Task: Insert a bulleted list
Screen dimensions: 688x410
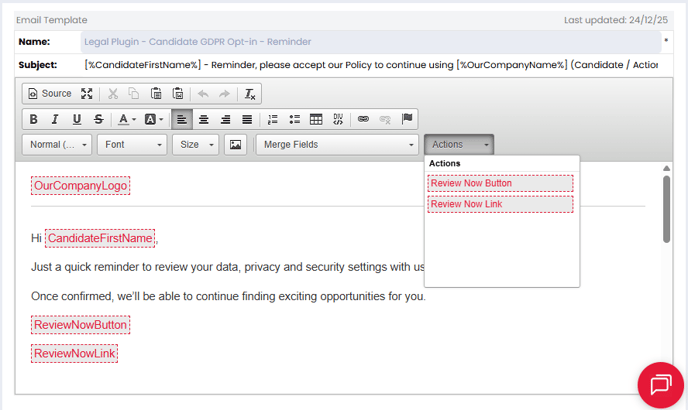Action: coord(294,119)
